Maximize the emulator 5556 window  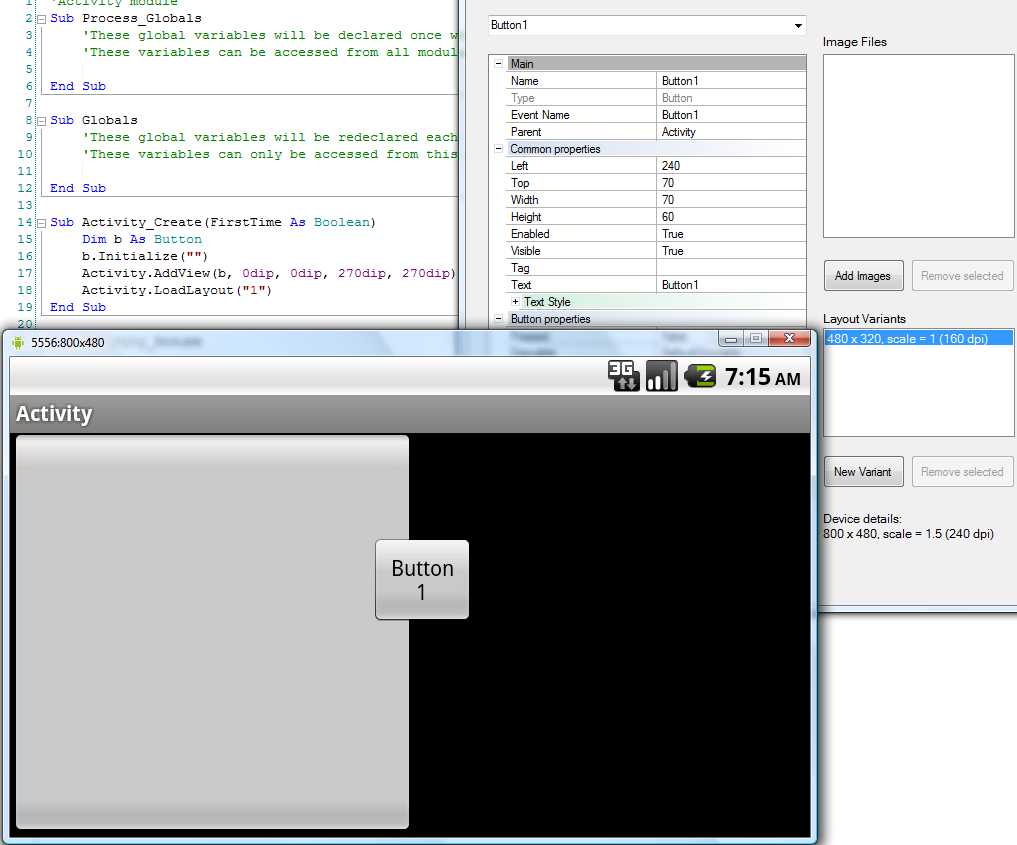pyautogui.click(x=756, y=339)
